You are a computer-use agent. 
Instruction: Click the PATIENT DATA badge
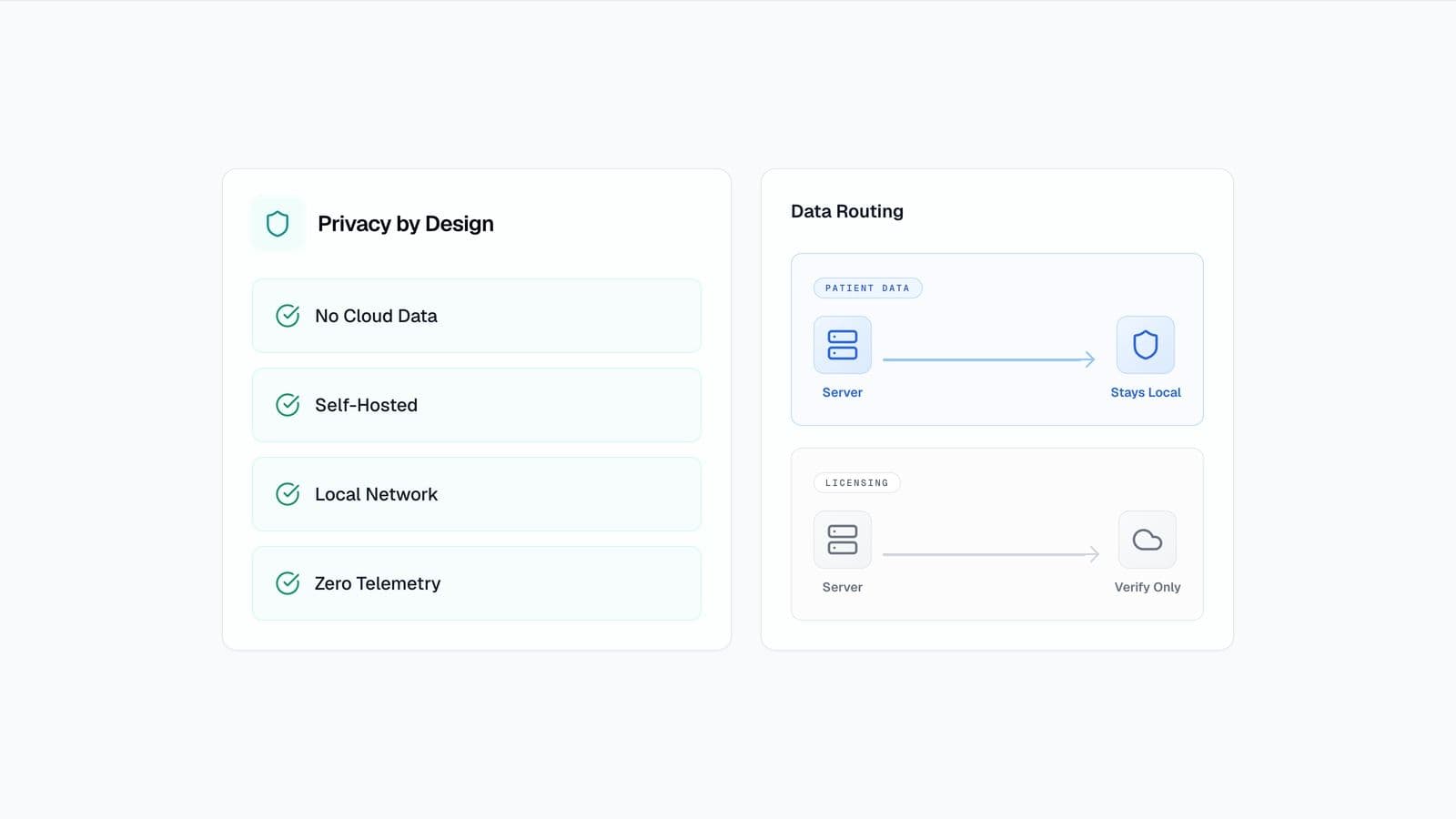pos(868,288)
